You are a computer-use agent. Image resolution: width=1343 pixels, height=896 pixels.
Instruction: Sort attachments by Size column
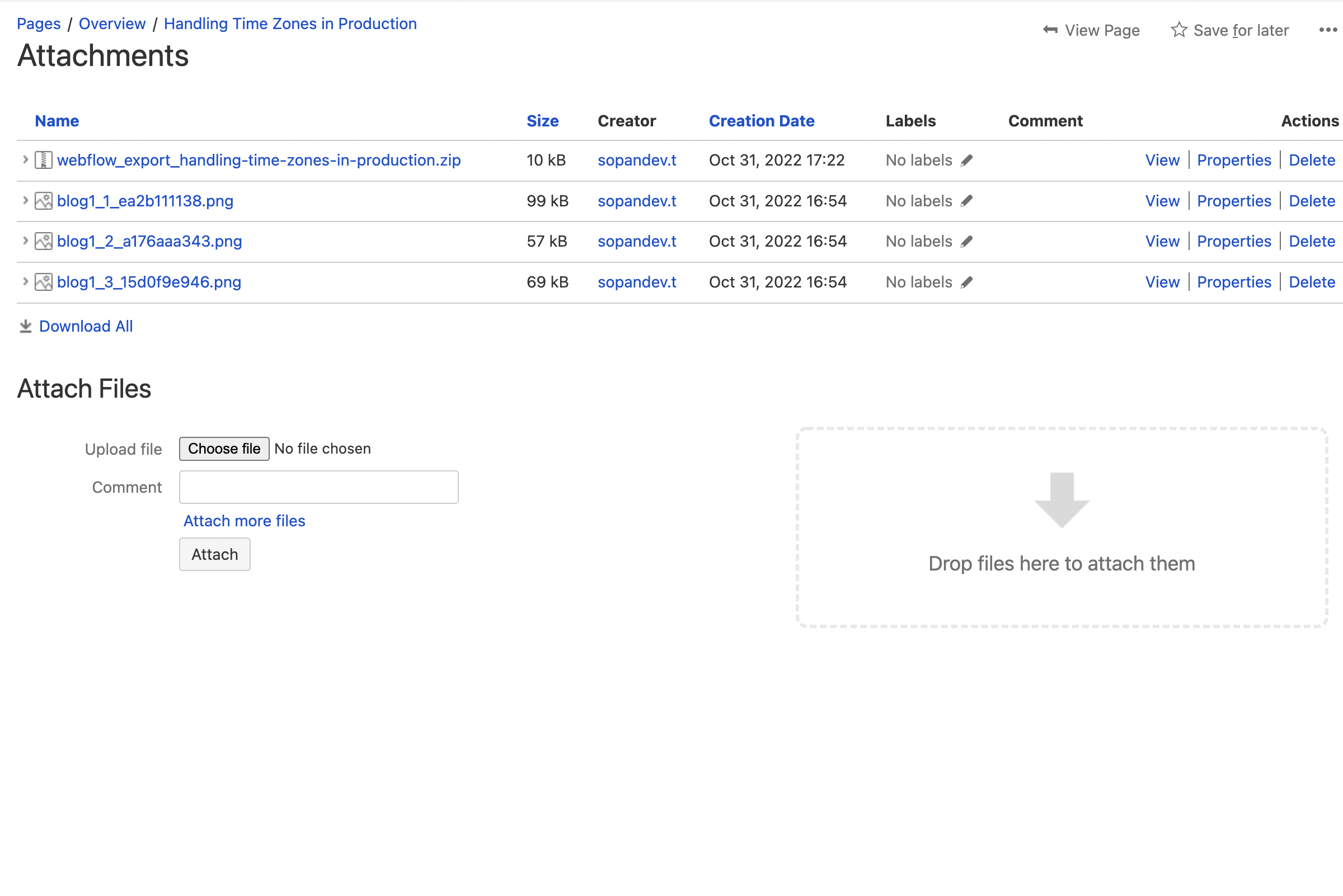pyautogui.click(x=542, y=121)
